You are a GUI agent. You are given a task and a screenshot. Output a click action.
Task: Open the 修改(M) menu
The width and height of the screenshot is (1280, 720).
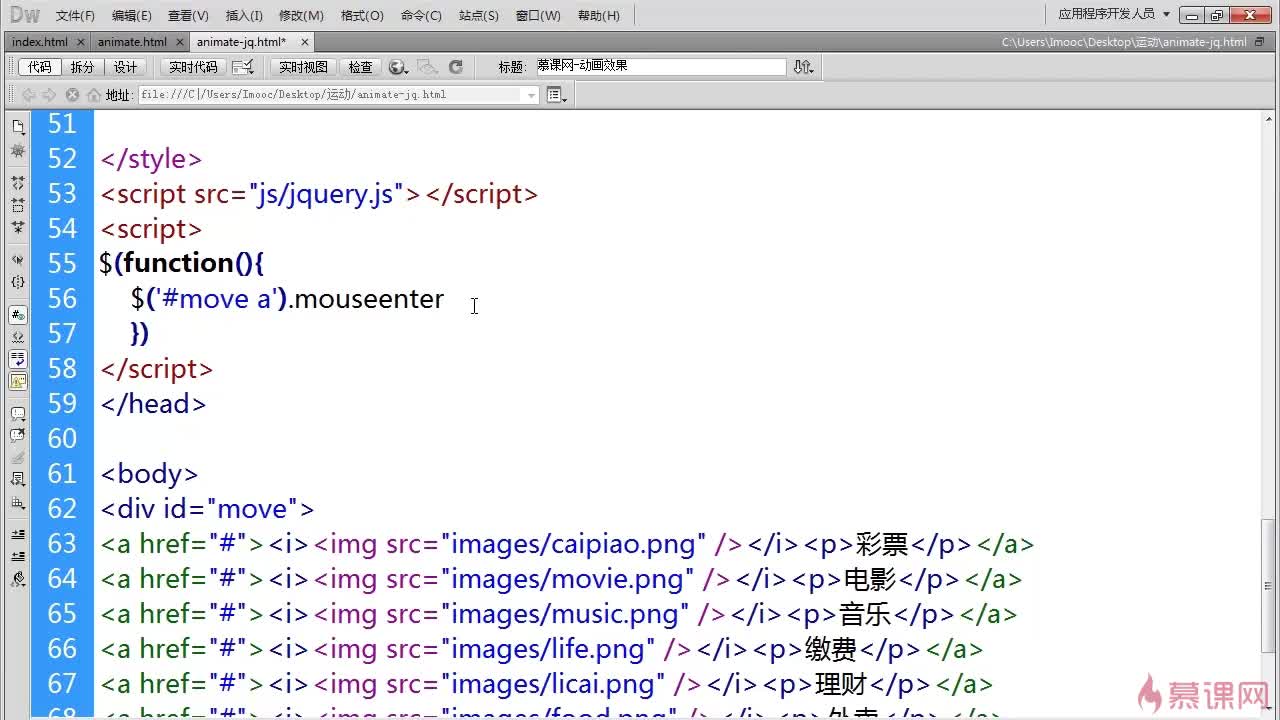301,15
